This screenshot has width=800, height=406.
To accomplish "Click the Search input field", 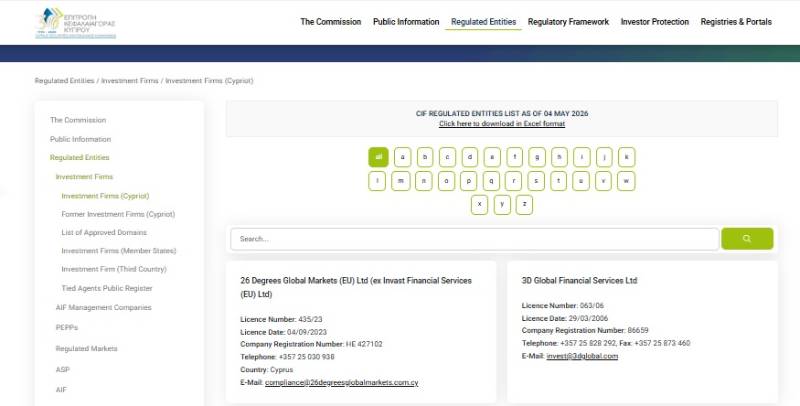I will (474, 239).
